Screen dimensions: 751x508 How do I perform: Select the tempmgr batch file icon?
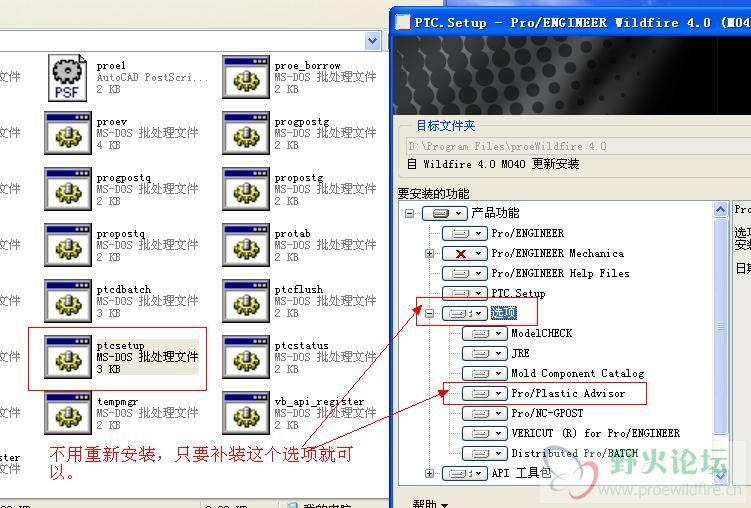tap(68, 413)
